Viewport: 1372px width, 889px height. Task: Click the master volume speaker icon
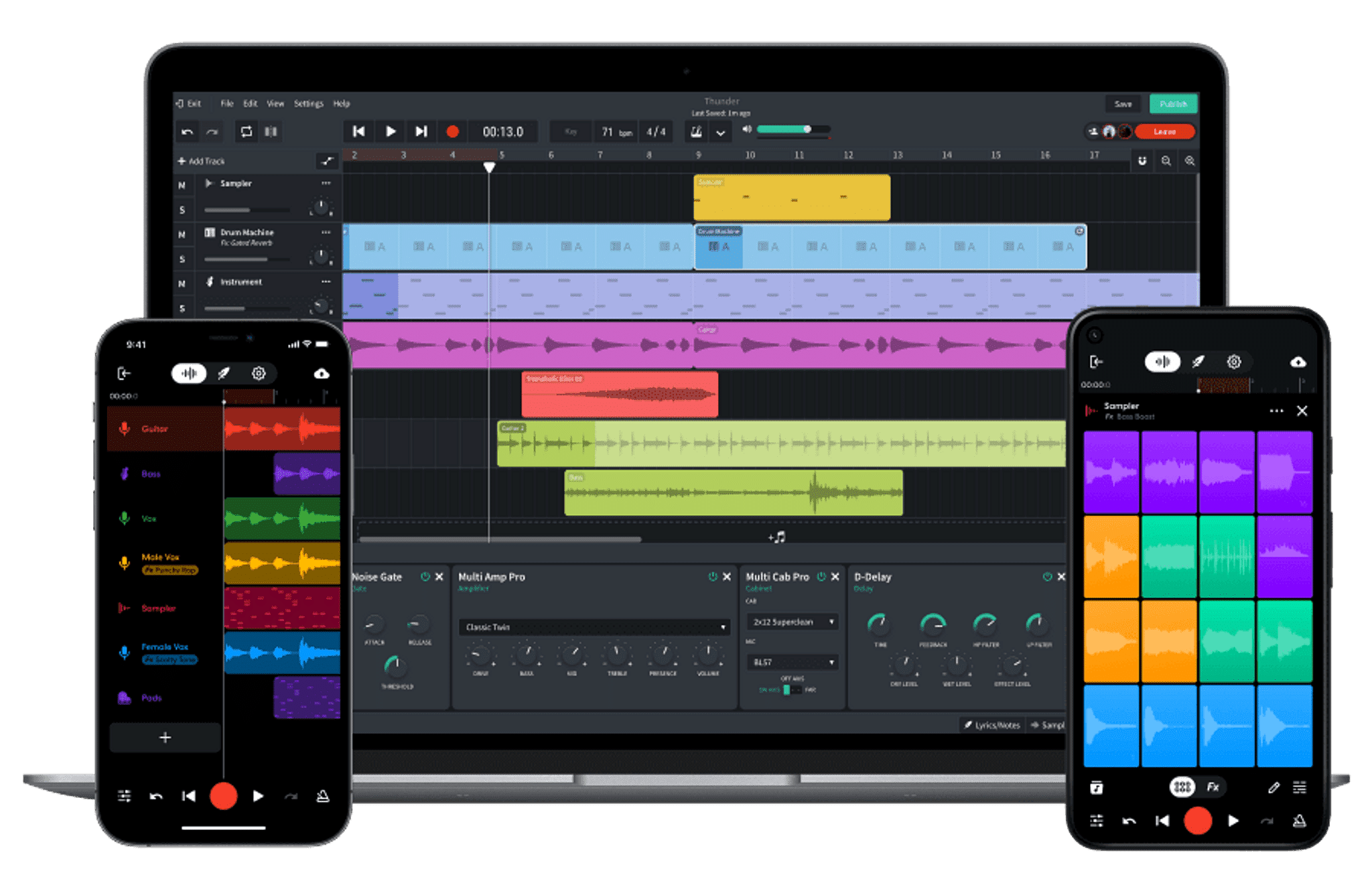746,129
